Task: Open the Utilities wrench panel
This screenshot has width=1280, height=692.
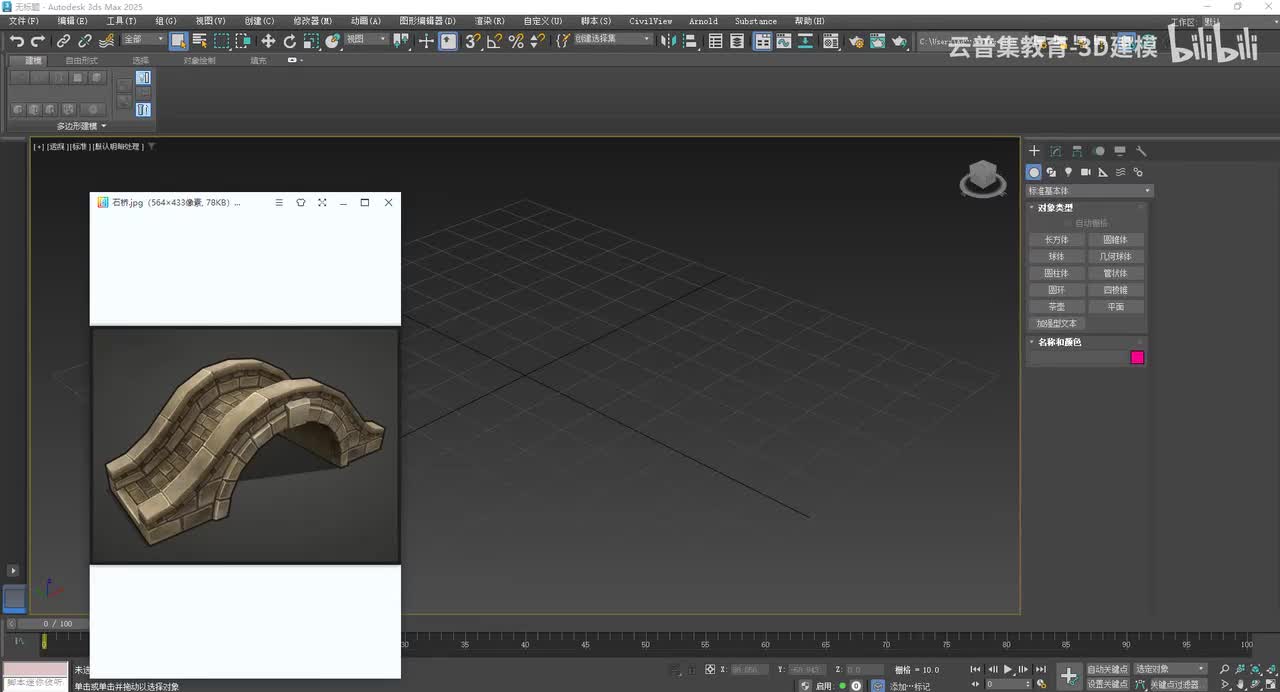Action: (x=1141, y=151)
